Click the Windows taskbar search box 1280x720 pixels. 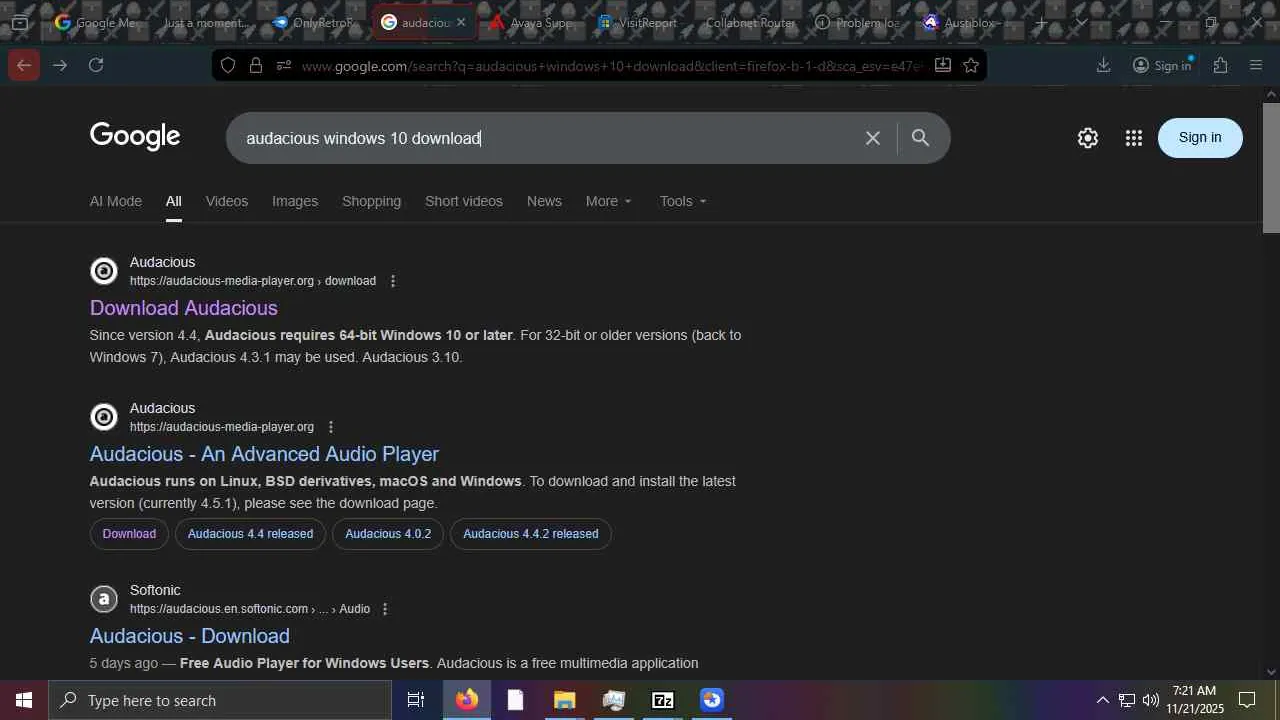(x=220, y=700)
